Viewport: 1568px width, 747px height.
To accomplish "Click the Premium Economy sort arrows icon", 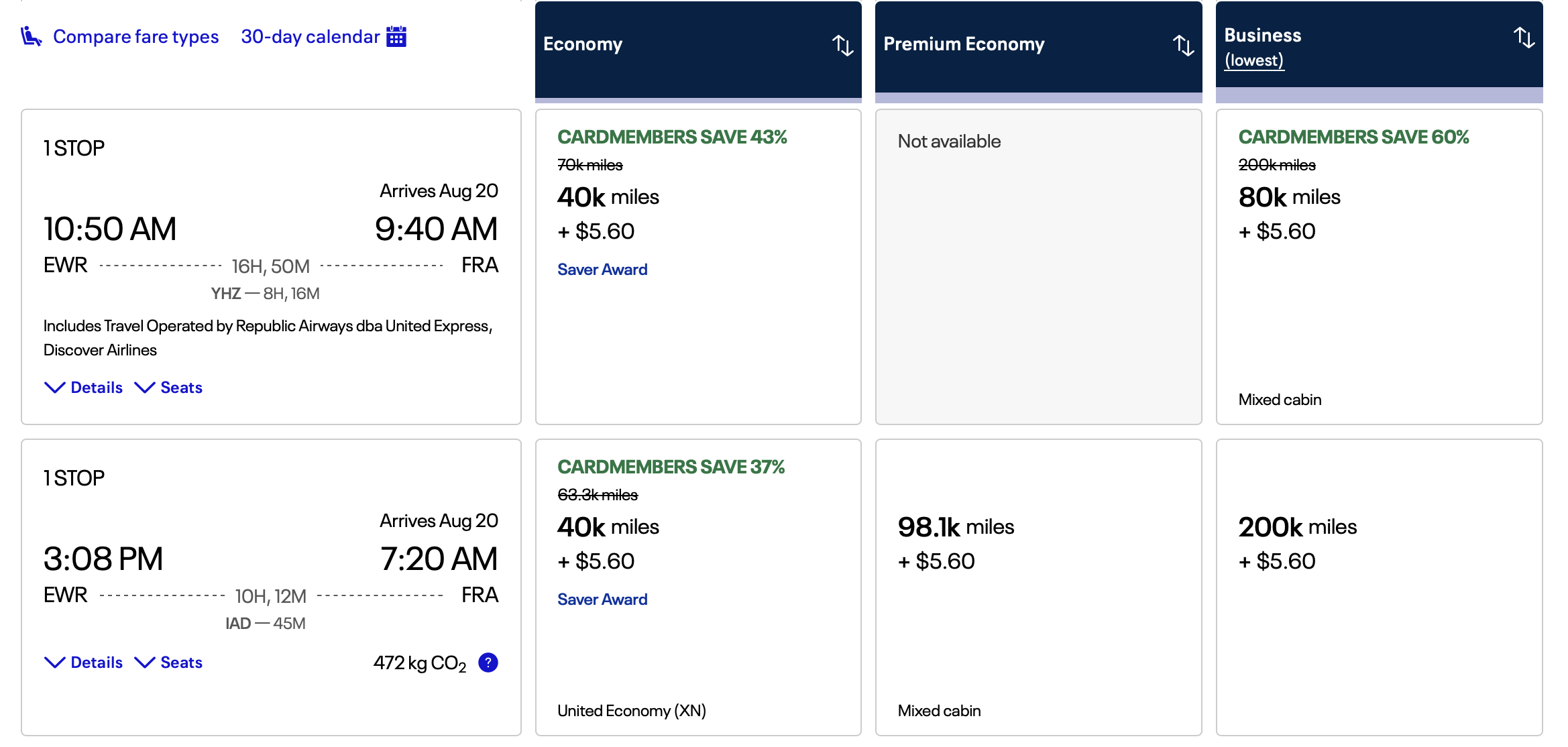I will pyautogui.click(x=1183, y=45).
